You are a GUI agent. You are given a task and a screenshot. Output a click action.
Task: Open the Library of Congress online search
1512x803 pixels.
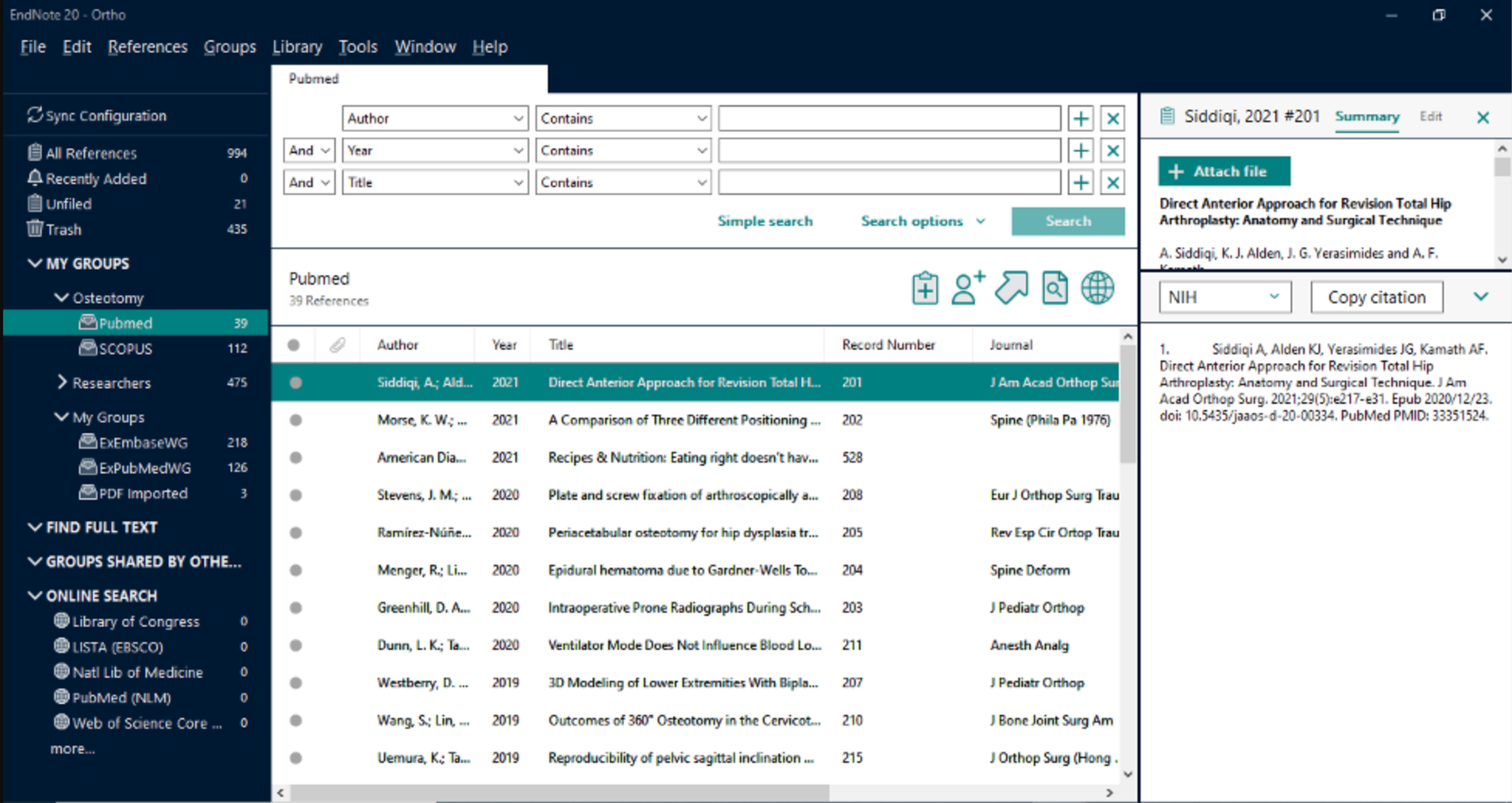136,622
